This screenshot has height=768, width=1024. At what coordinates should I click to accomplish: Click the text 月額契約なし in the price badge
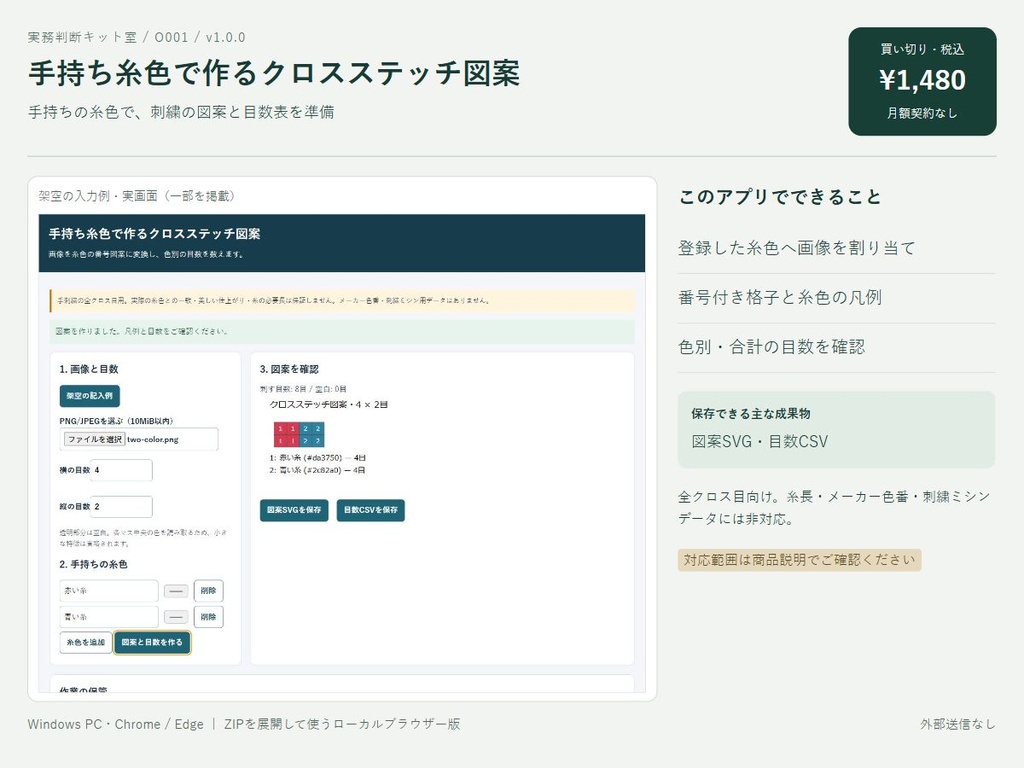[x=922, y=114]
